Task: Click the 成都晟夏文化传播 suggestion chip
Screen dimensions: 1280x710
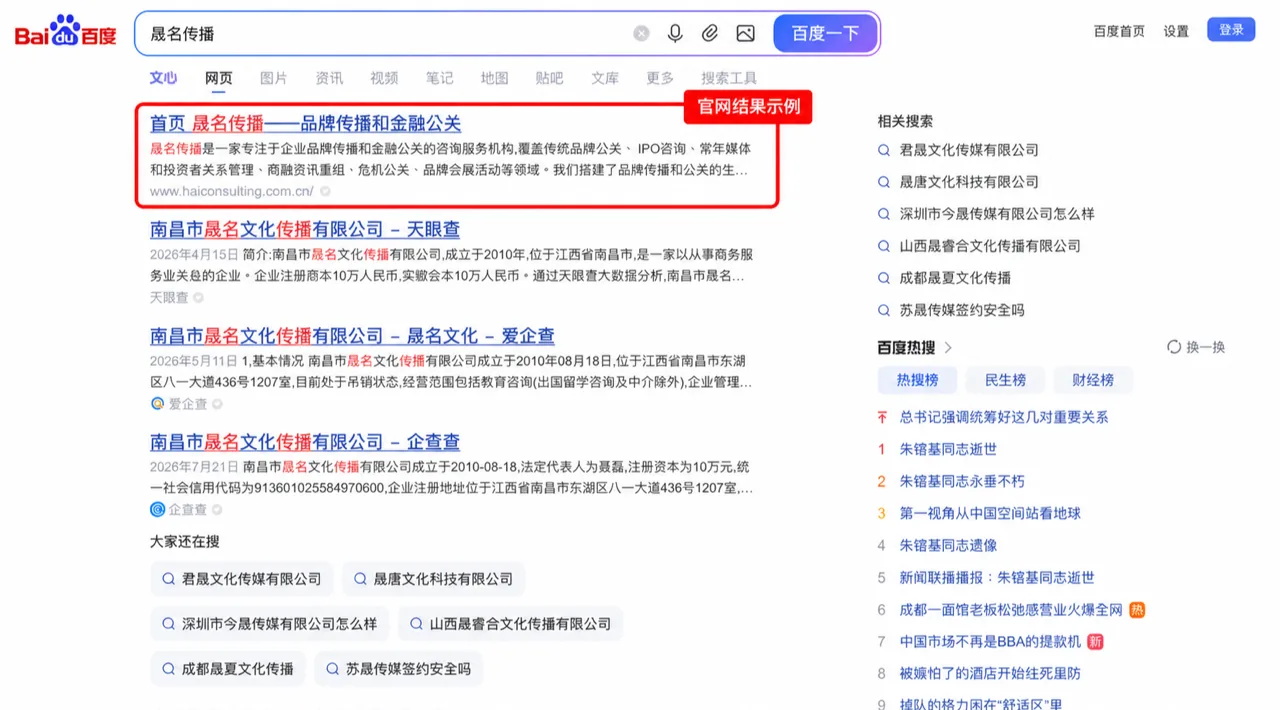Action: pyautogui.click(x=228, y=669)
